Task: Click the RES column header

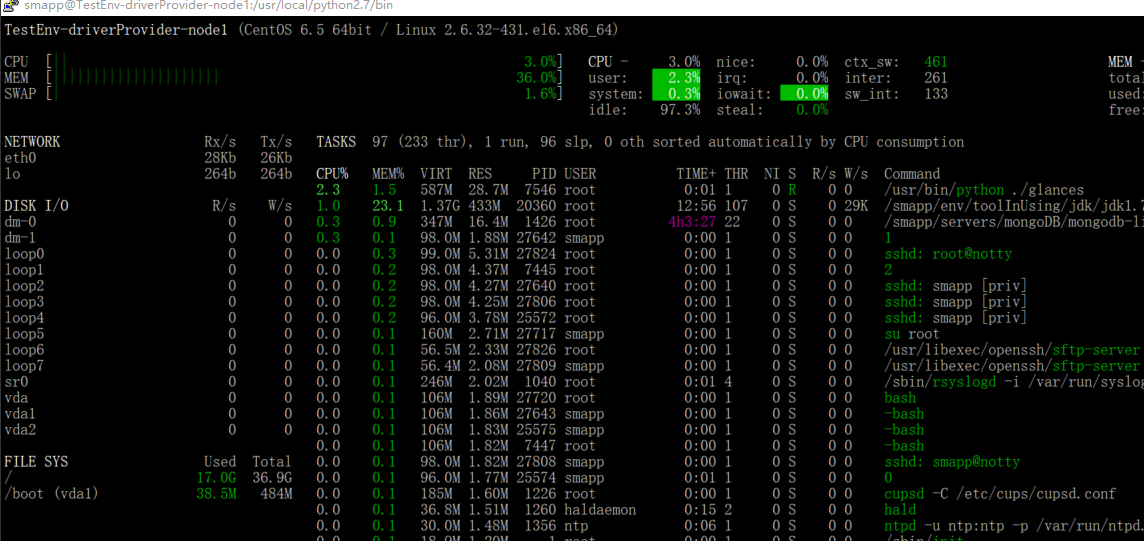Action: click(x=479, y=174)
